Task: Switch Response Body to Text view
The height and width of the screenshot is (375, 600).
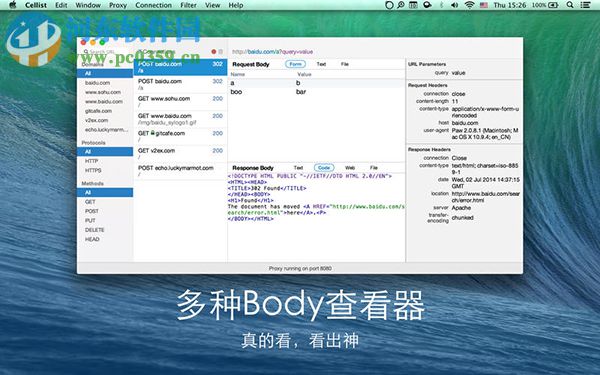Action: click(x=298, y=168)
